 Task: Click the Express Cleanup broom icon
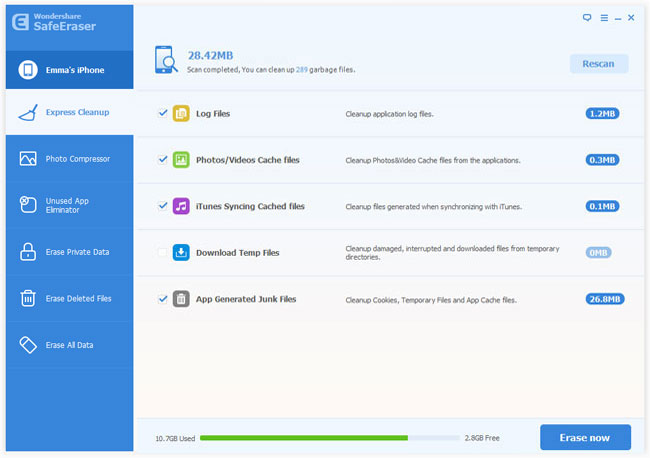click(x=28, y=112)
